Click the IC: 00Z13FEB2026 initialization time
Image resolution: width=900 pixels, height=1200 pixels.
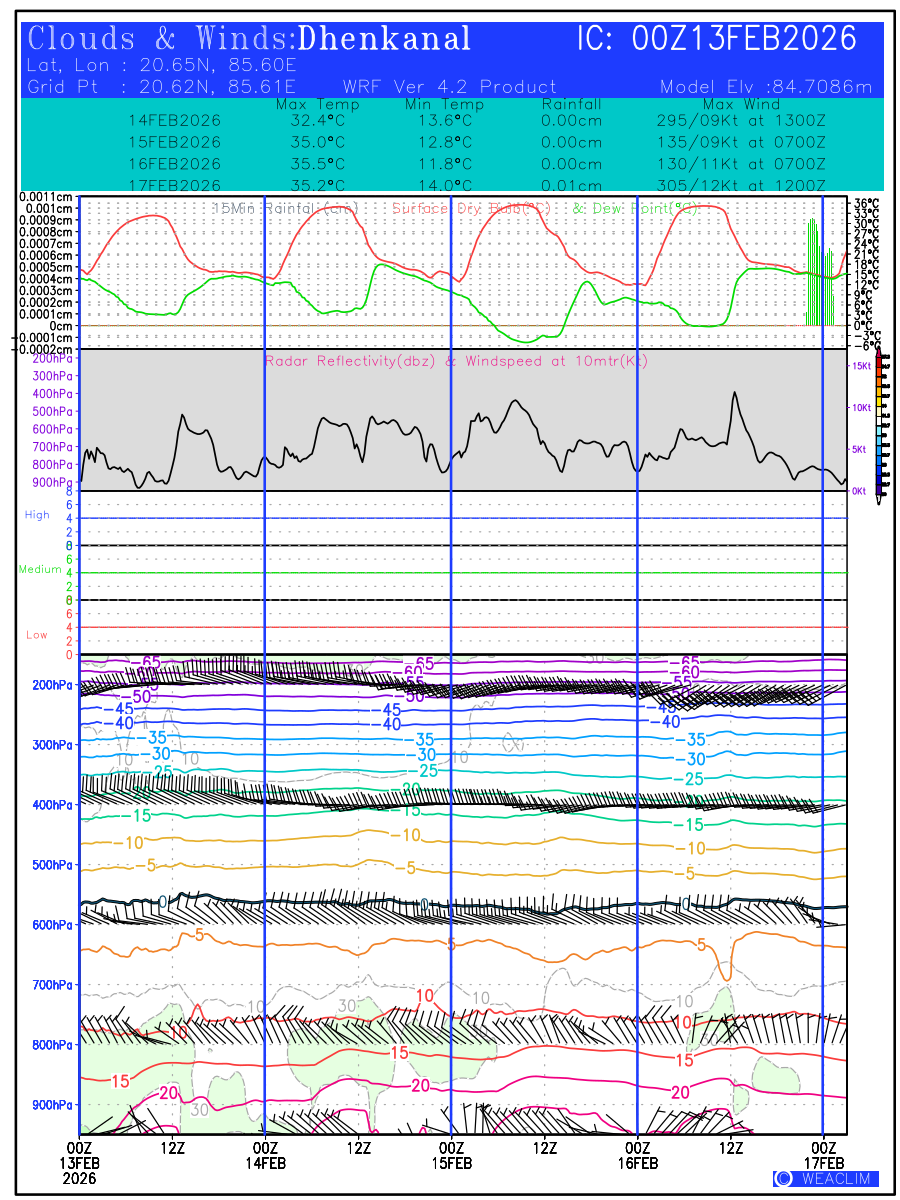pos(717,39)
